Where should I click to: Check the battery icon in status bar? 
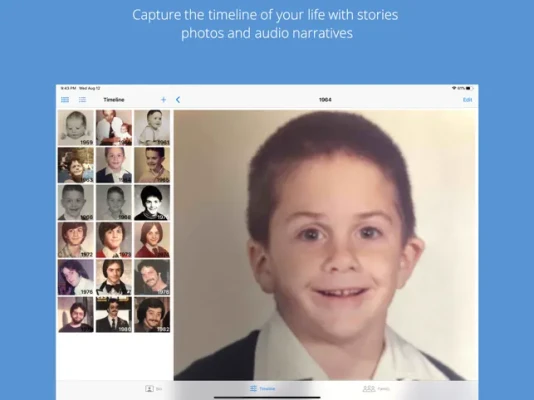click(x=470, y=88)
